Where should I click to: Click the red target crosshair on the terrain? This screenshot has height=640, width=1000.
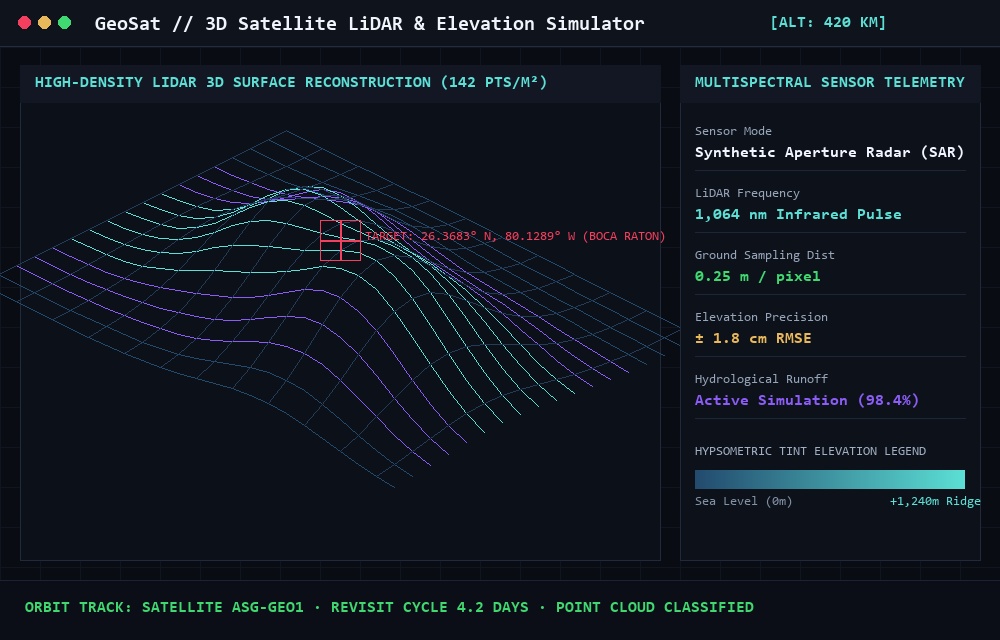tap(341, 240)
